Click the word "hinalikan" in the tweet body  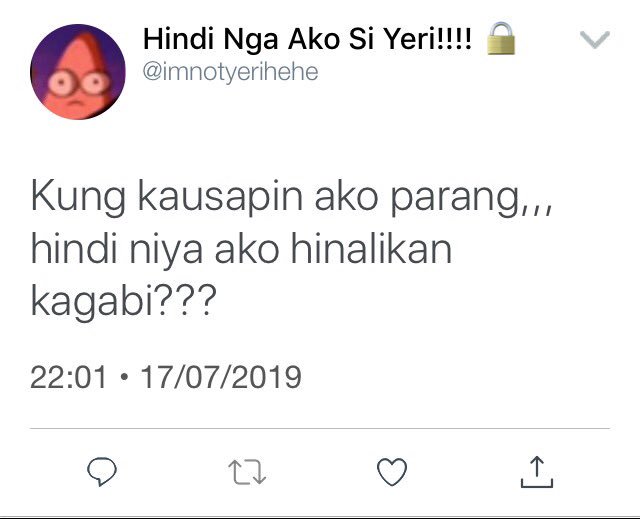pos(371,248)
